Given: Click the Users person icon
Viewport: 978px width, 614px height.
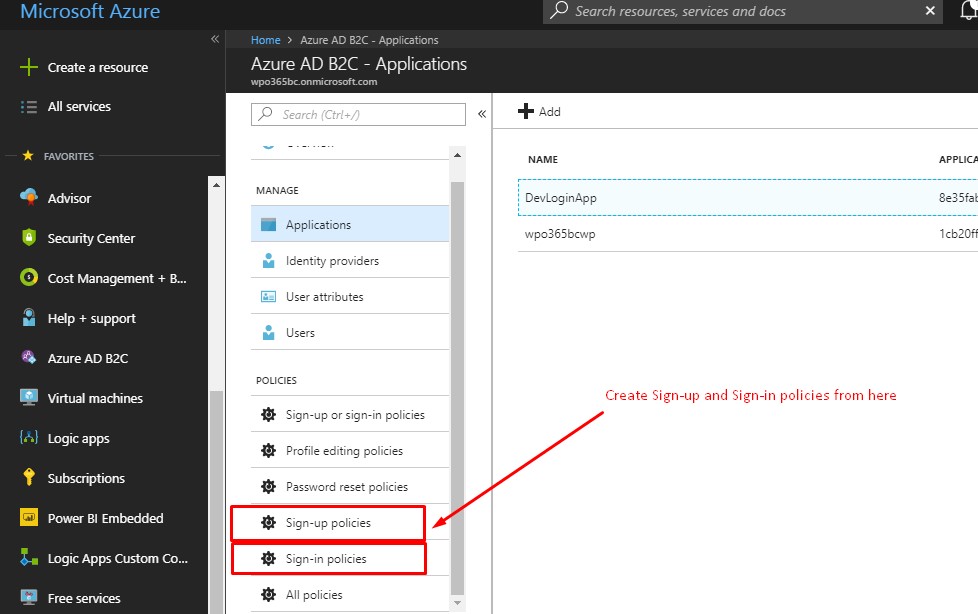Looking at the screenshot, I should pyautogui.click(x=268, y=333).
